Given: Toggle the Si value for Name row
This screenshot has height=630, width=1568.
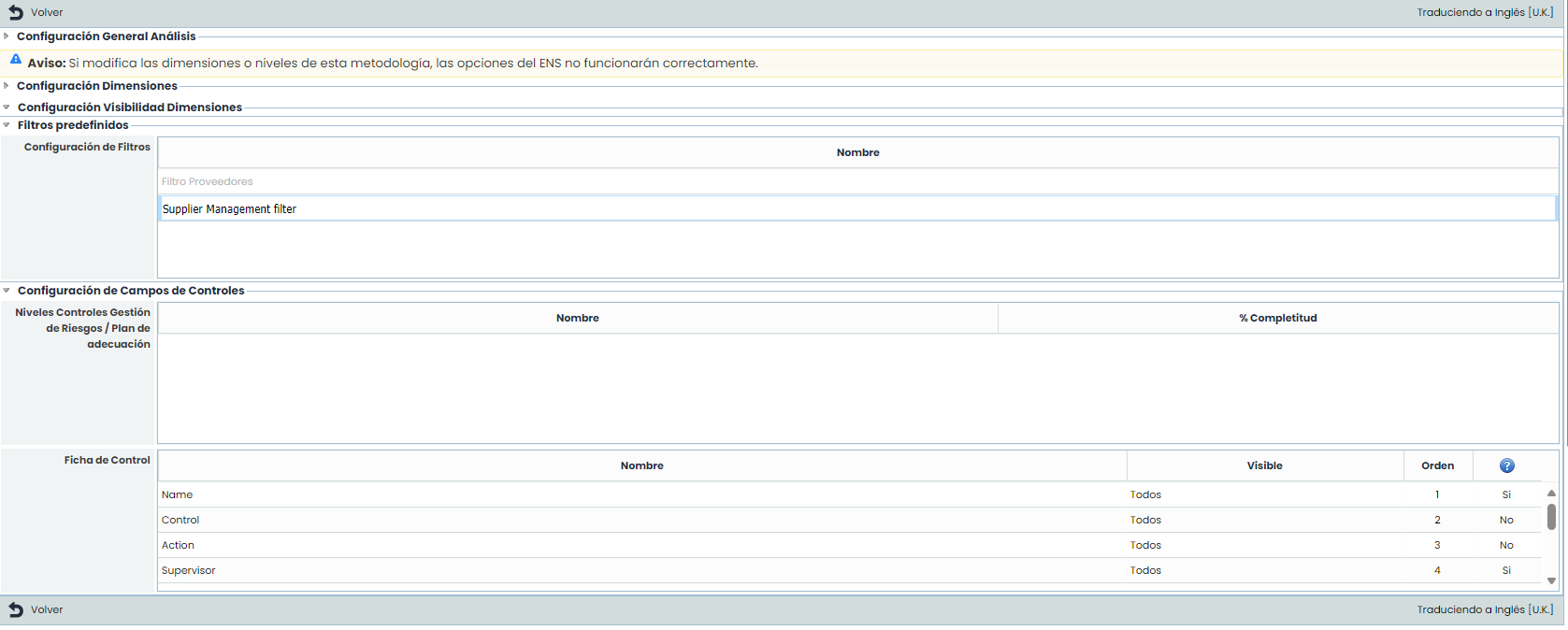Looking at the screenshot, I should click(1505, 494).
